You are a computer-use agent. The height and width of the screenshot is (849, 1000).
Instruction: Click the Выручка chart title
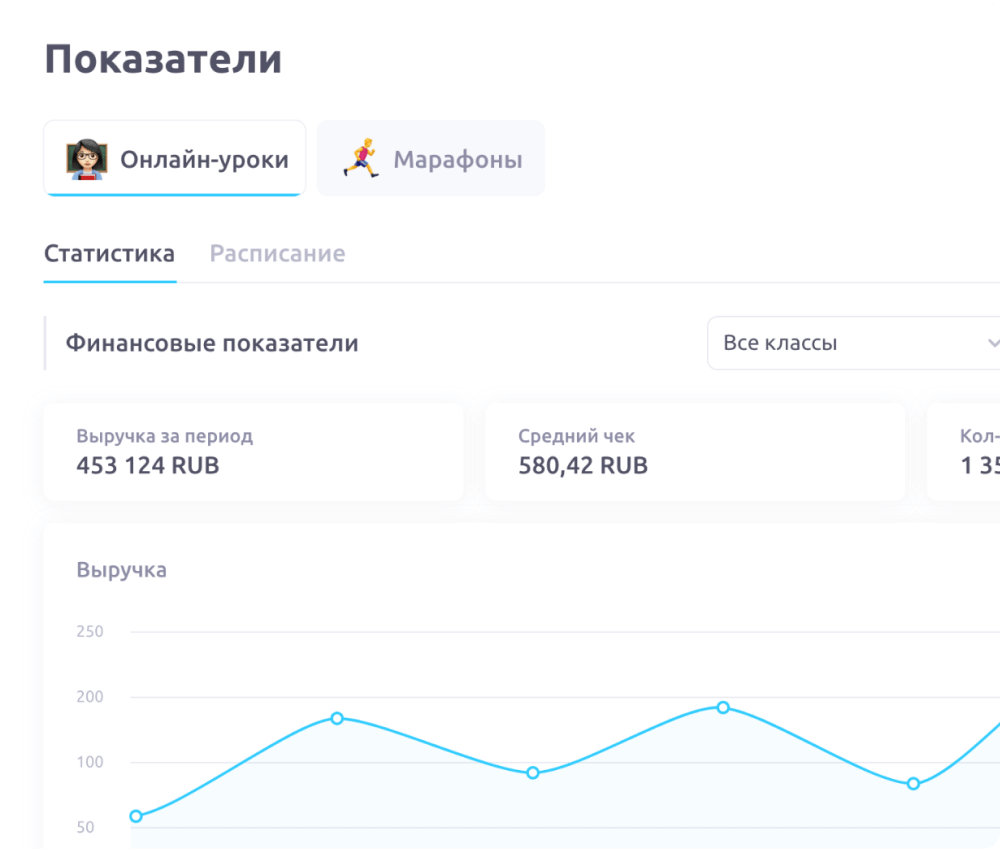[x=122, y=570]
